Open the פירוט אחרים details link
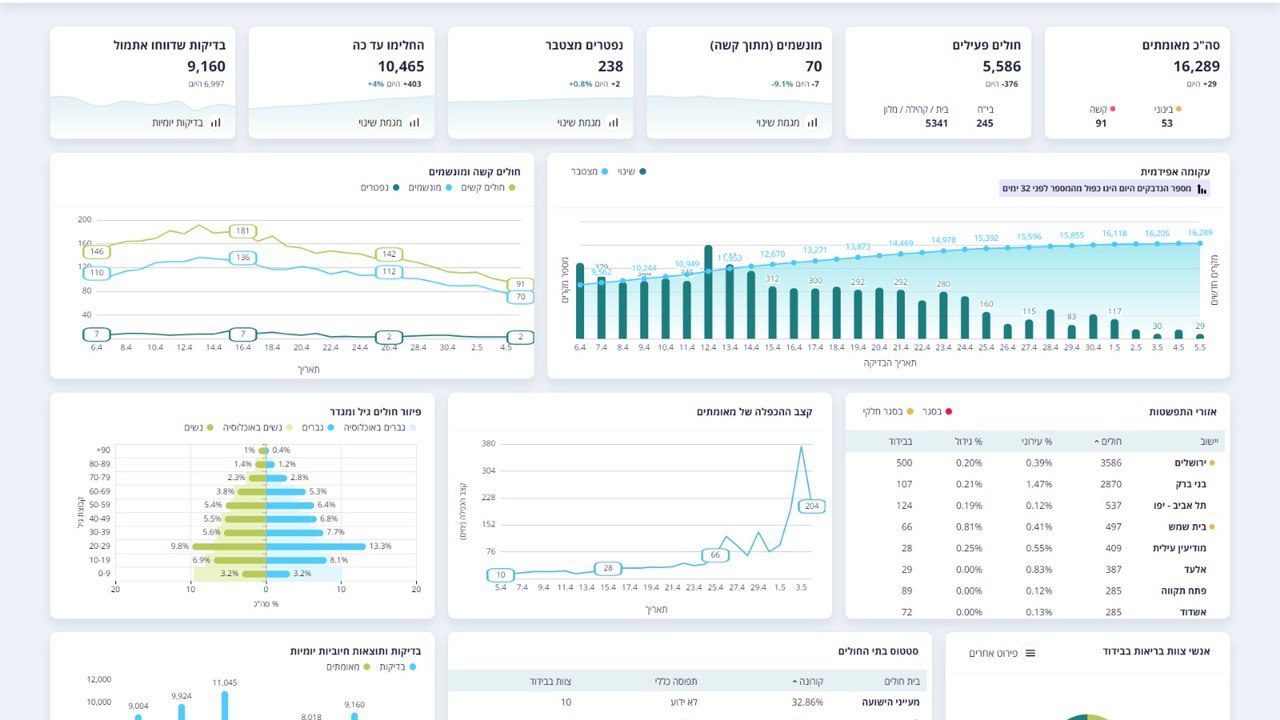The height and width of the screenshot is (720, 1280). [993, 653]
